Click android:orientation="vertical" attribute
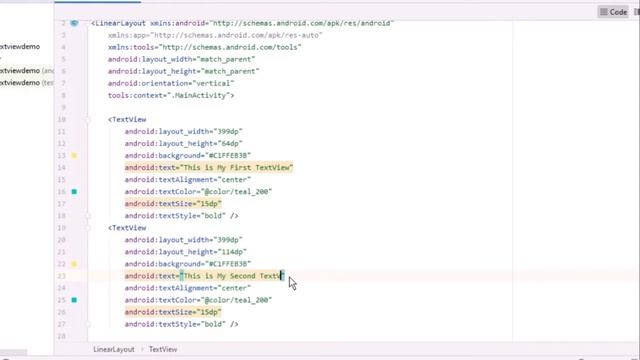Viewport: 640px width, 360px height. (171, 83)
